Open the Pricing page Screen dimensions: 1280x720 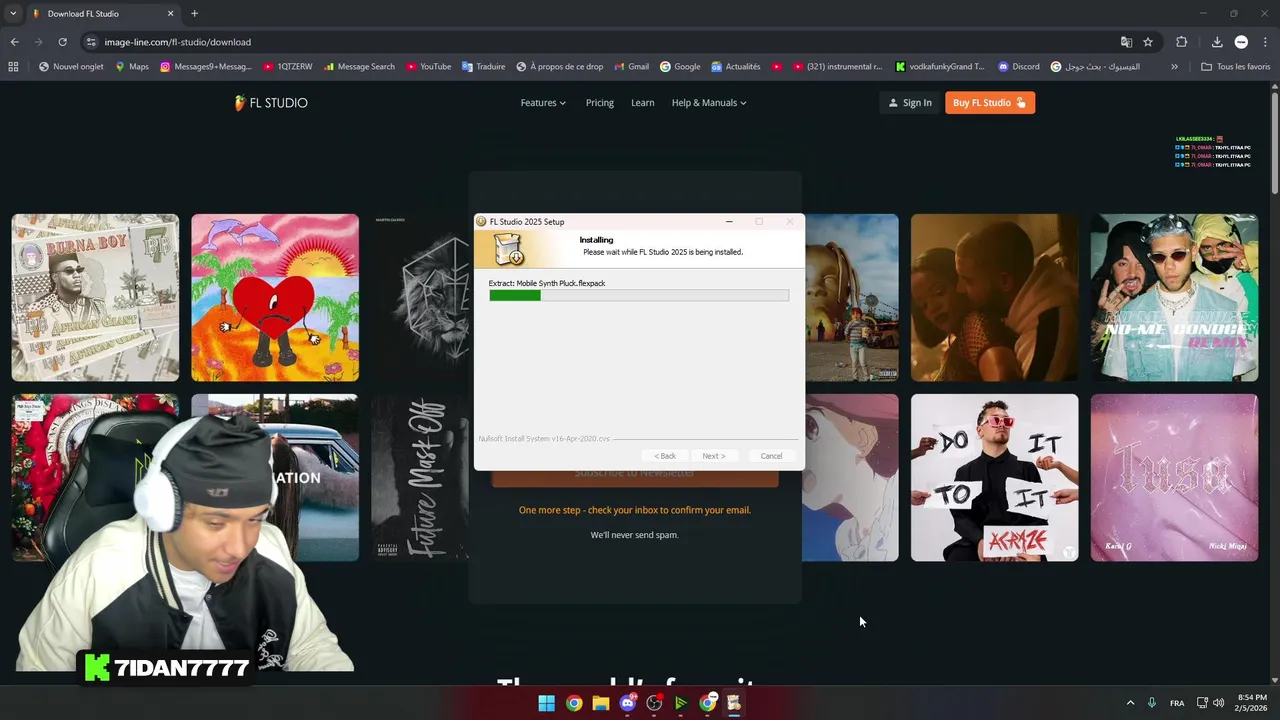(x=600, y=103)
